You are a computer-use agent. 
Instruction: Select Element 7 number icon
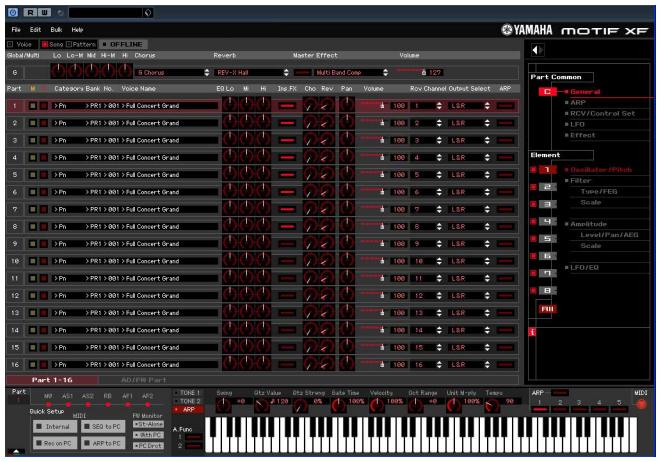[x=547, y=273]
